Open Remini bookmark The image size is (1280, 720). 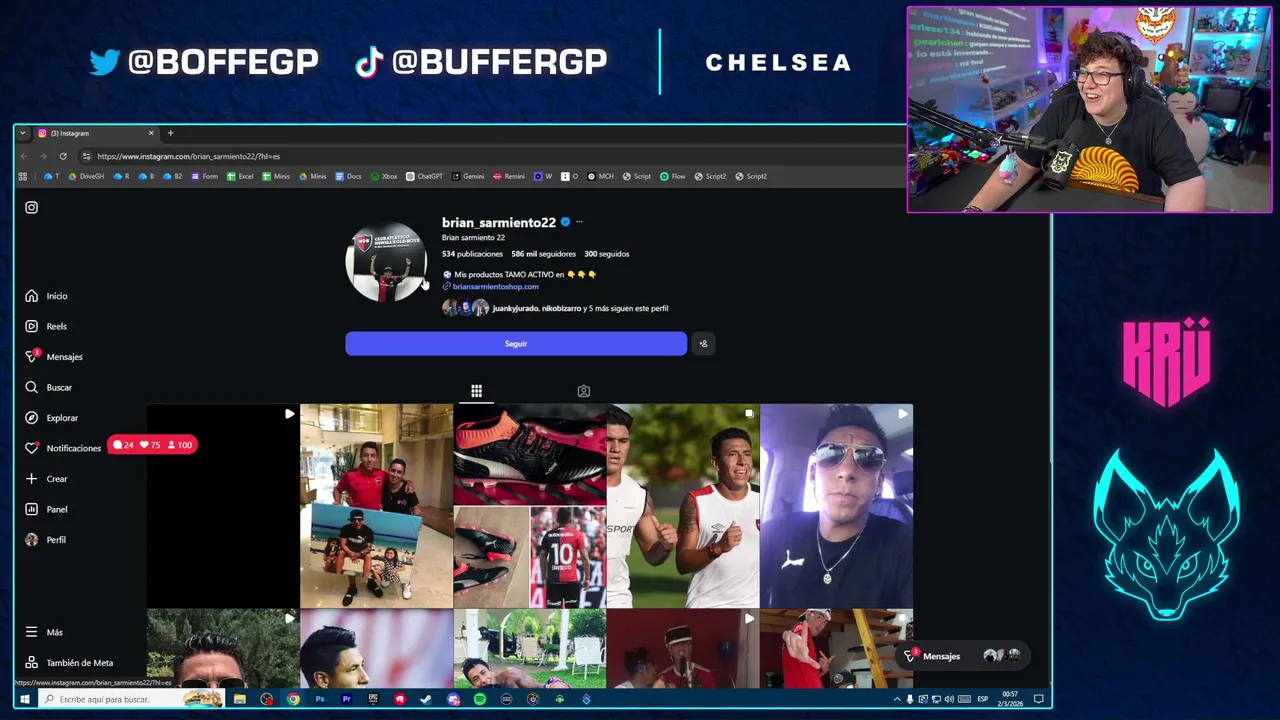pos(509,176)
